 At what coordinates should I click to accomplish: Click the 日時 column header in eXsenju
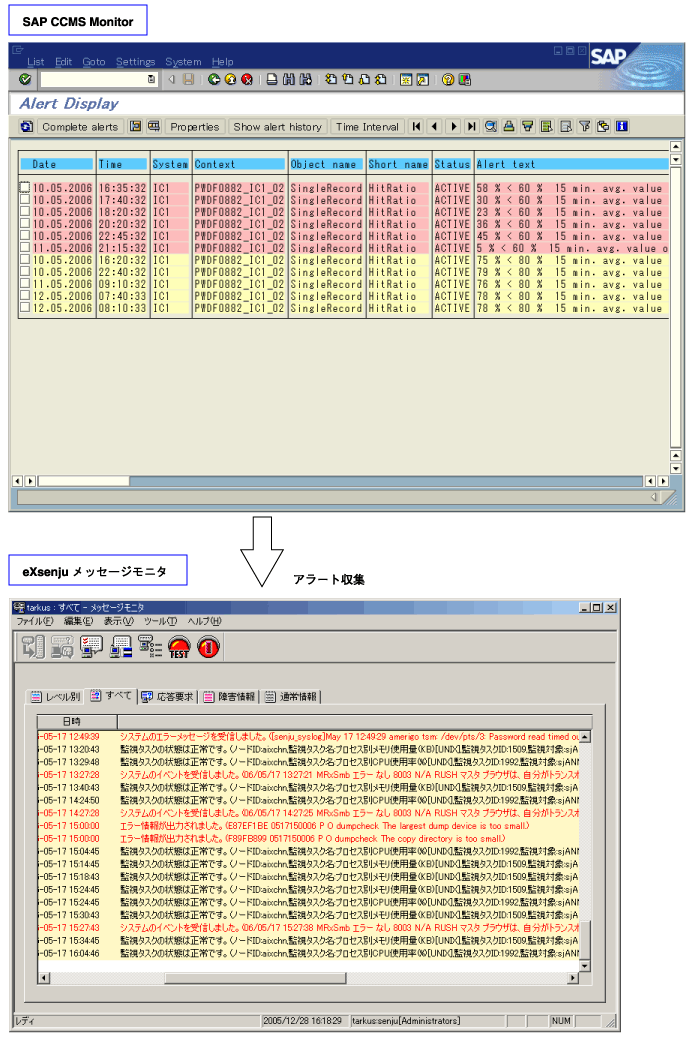(77, 721)
